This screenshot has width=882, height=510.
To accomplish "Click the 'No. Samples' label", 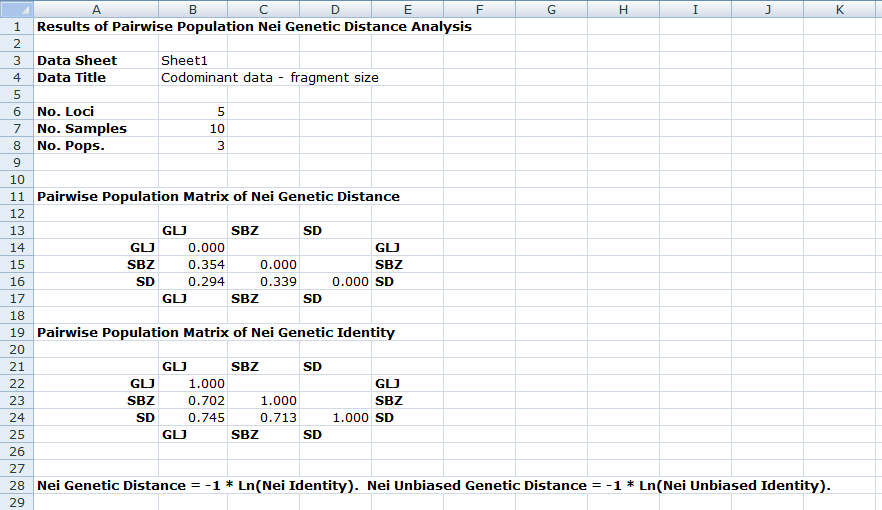I will 82,128.
